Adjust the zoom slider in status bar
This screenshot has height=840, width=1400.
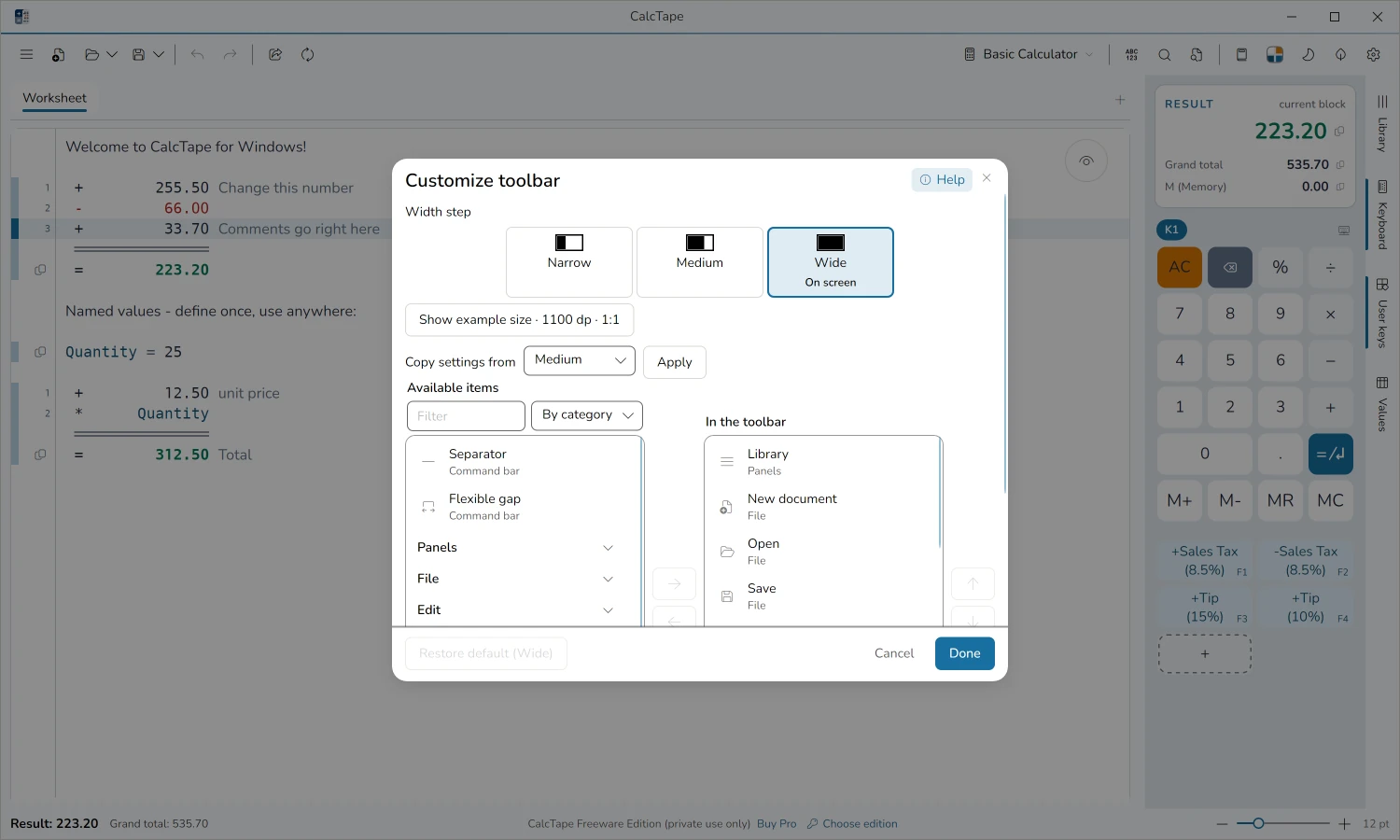coord(1283,823)
